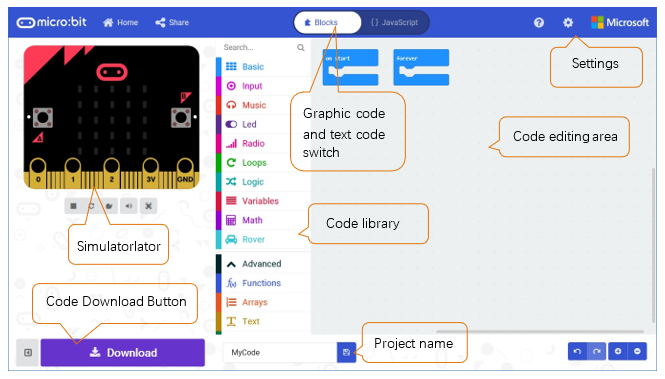The height and width of the screenshot is (379, 665).
Task: Open the Radio block category
Action: click(x=263, y=143)
